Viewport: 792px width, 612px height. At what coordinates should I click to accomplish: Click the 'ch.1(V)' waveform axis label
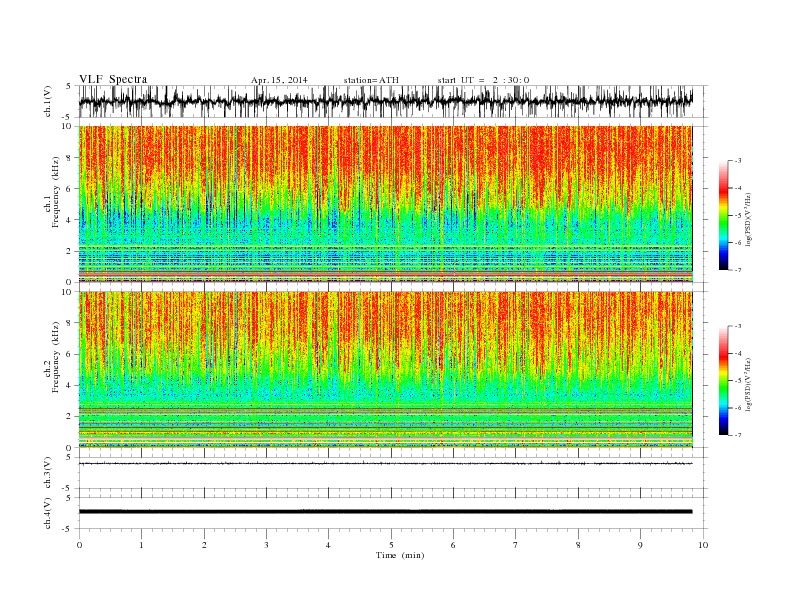pyautogui.click(x=48, y=101)
